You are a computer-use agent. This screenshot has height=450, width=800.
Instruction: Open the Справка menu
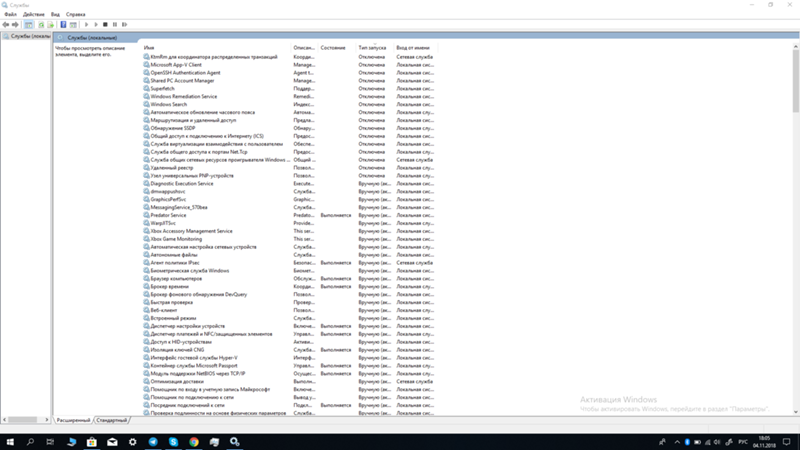(x=76, y=14)
